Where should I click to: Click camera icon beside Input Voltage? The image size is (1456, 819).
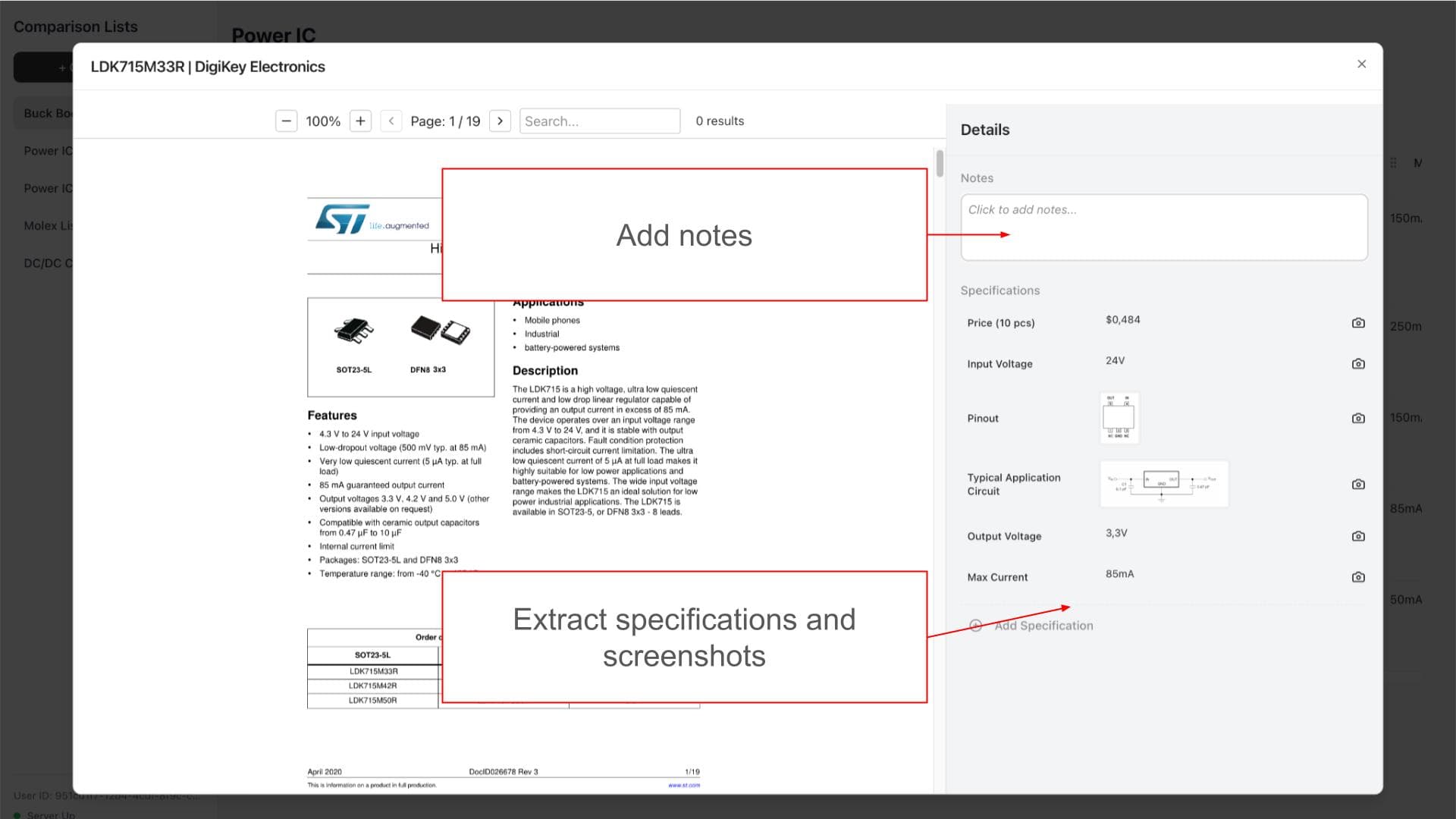[1358, 364]
